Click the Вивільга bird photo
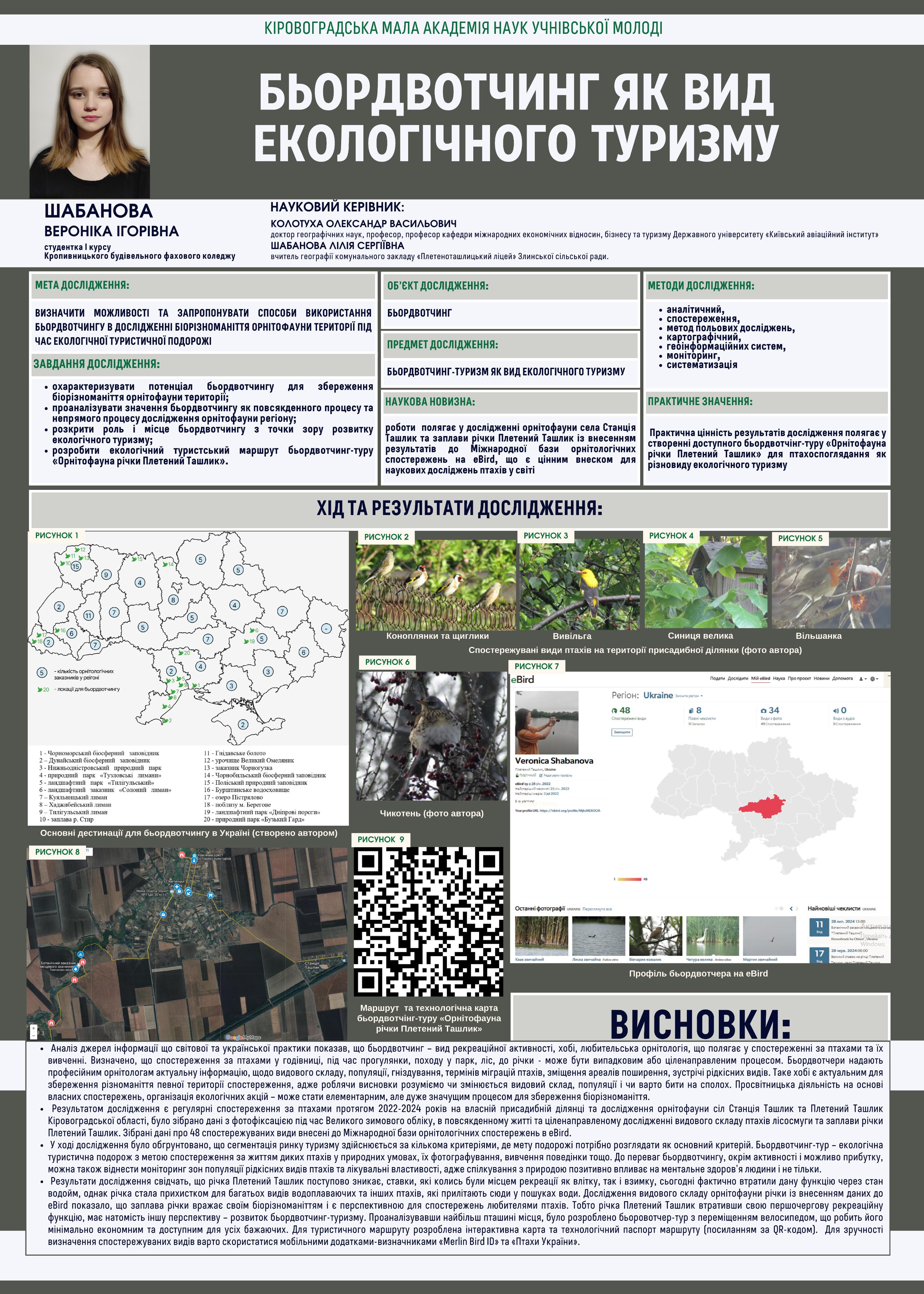Image resolution: width=924 pixels, height=1294 pixels. (580, 584)
